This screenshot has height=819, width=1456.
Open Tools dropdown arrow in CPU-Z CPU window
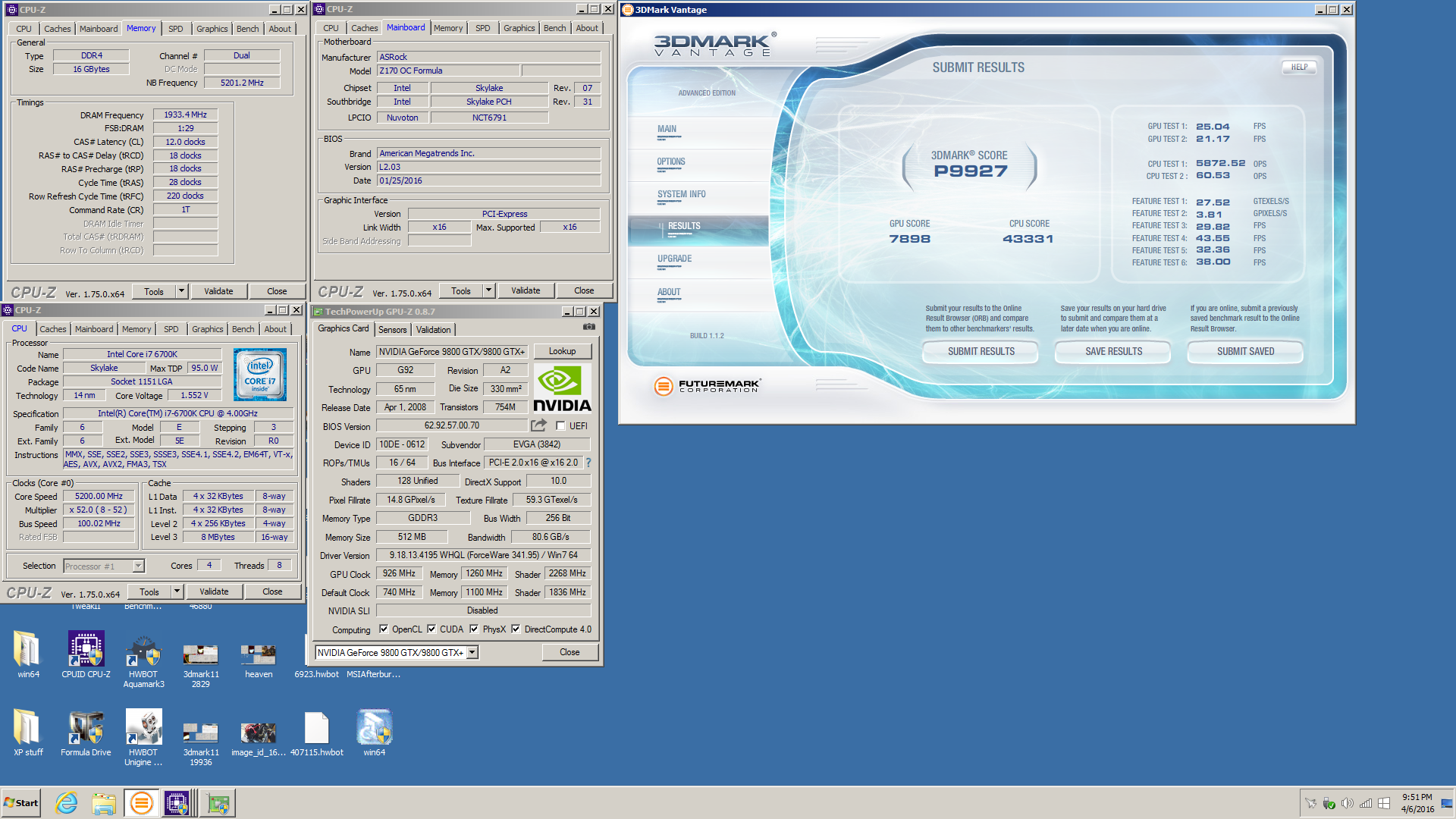[x=177, y=591]
